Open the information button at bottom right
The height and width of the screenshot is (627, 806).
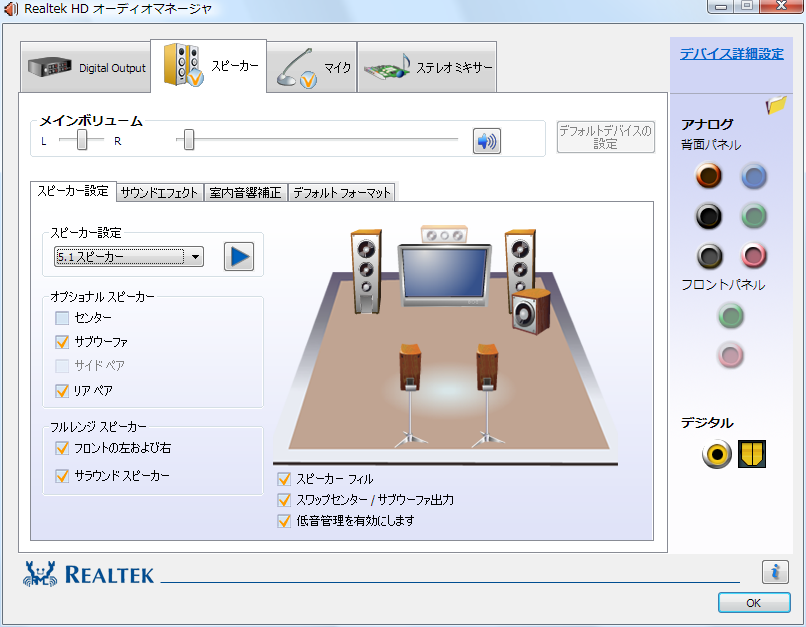coord(775,571)
